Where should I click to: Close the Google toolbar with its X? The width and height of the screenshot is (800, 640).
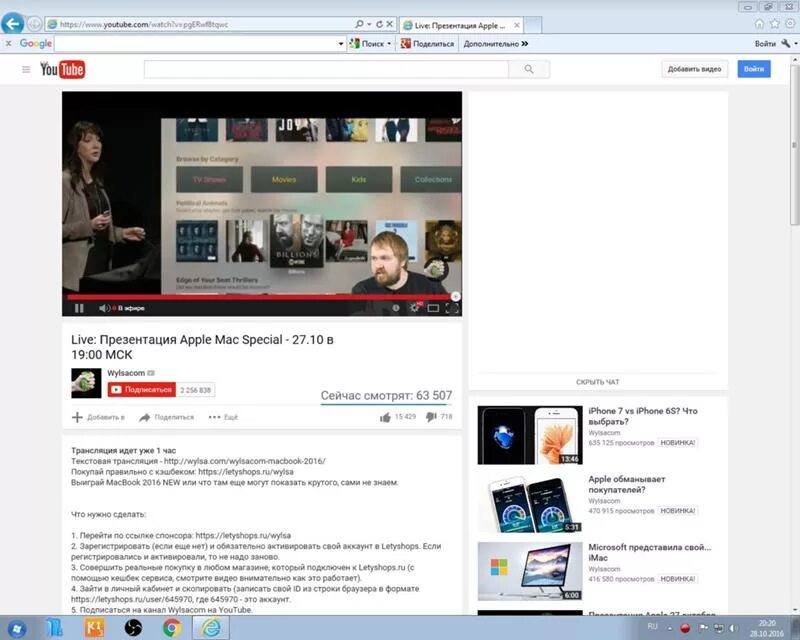(8, 43)
